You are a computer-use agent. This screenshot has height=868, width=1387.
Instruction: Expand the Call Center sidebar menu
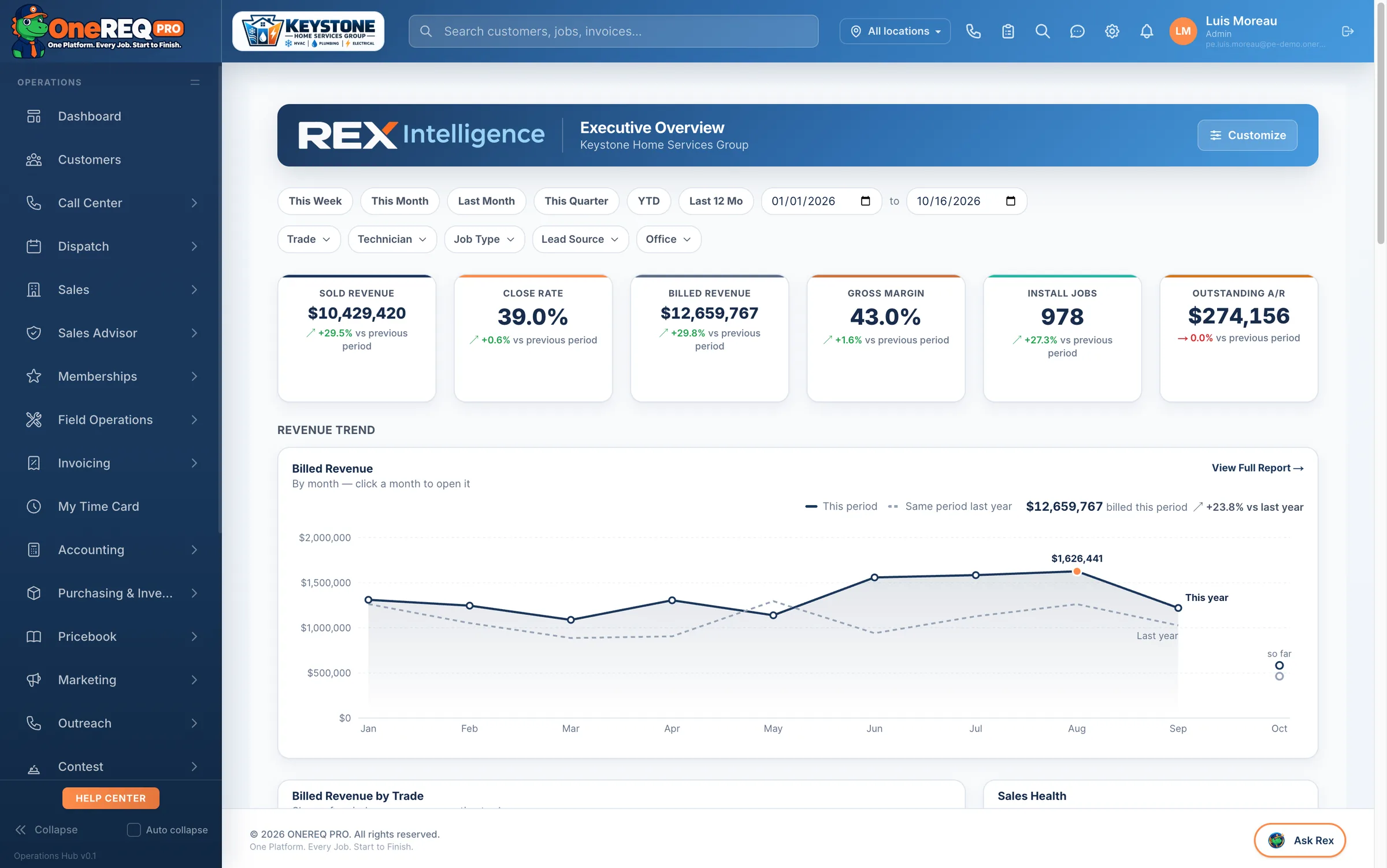tap(110, 203)
